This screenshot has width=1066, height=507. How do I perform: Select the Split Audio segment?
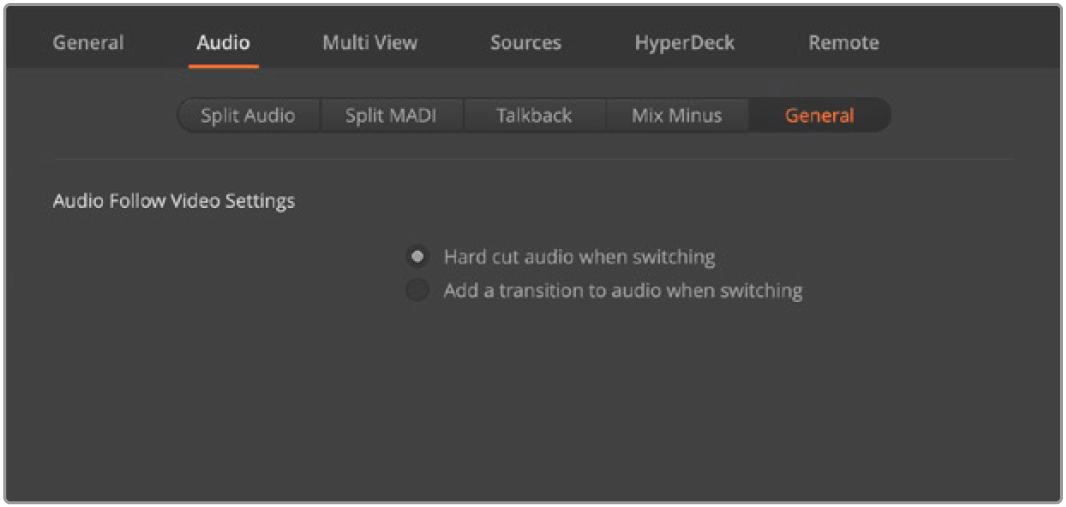[248, 116]
